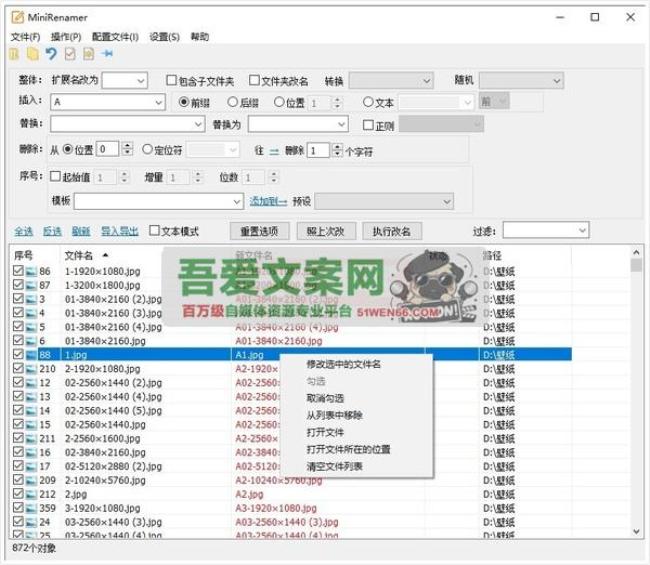
Task: Enable the 起始值 checkbox
Action: pos(55,176)
